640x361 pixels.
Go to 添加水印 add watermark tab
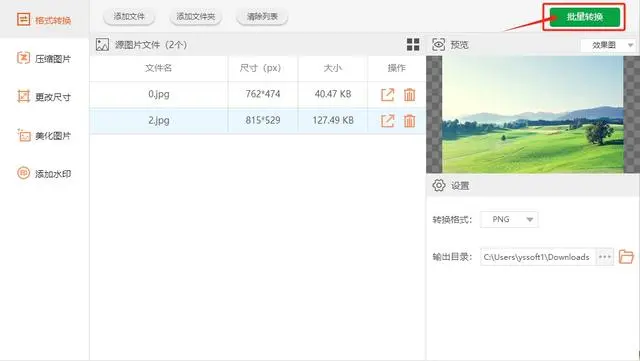click(x=44, y=174)
